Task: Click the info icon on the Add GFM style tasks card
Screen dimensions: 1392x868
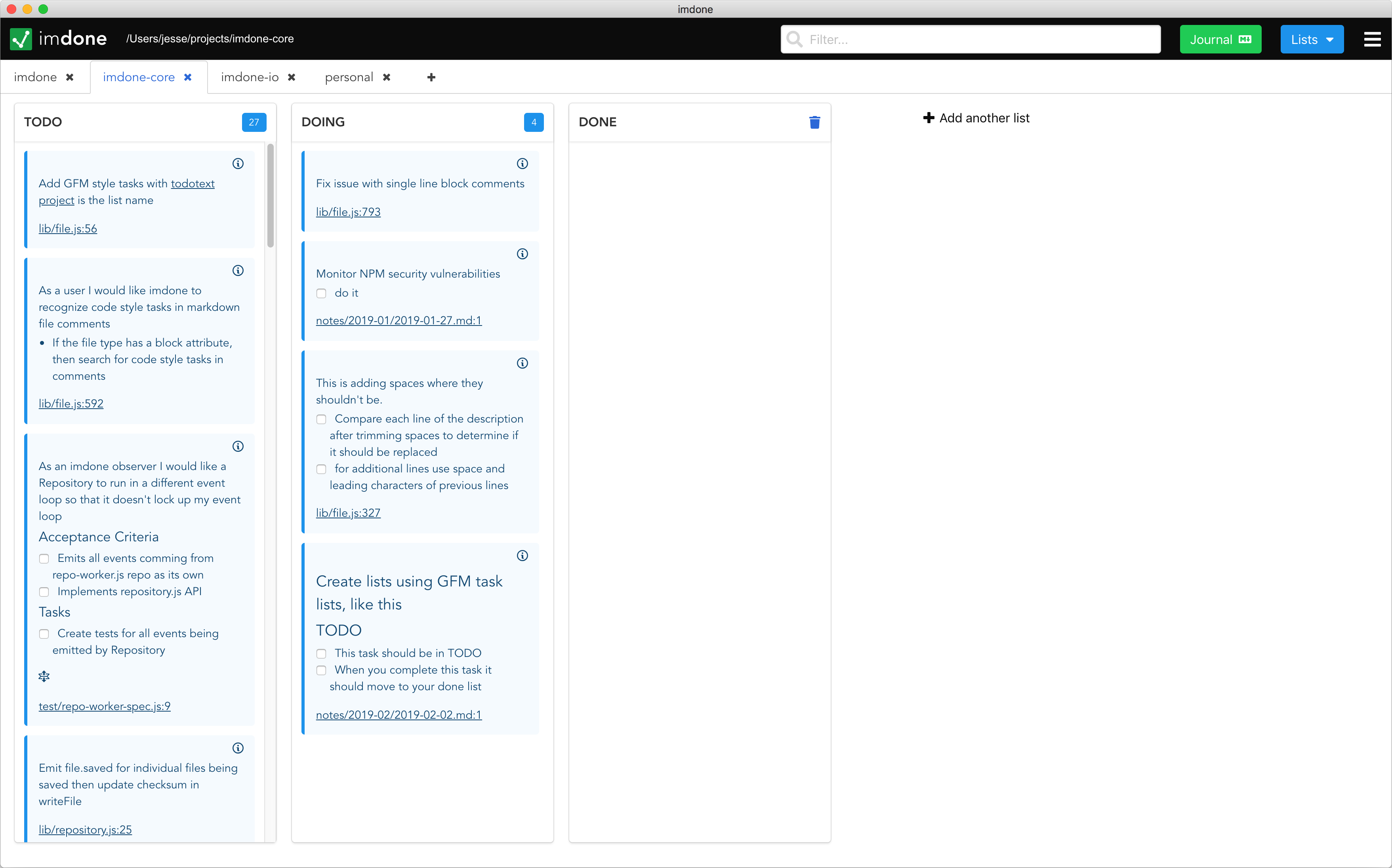Action: pyautogui.click(x=238, y=164)
